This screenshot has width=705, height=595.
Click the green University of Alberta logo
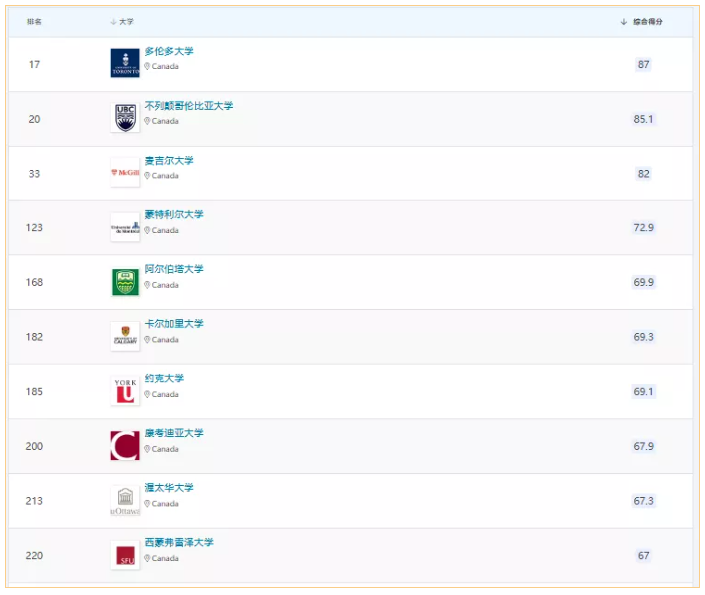coord(125,282)
